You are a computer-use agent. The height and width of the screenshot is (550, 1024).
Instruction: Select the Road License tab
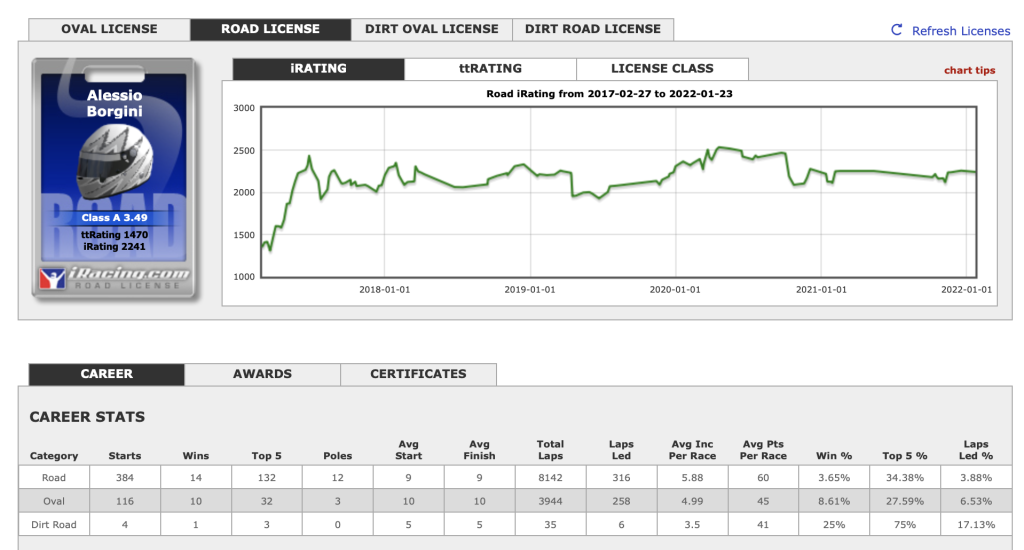click(270, 29)
